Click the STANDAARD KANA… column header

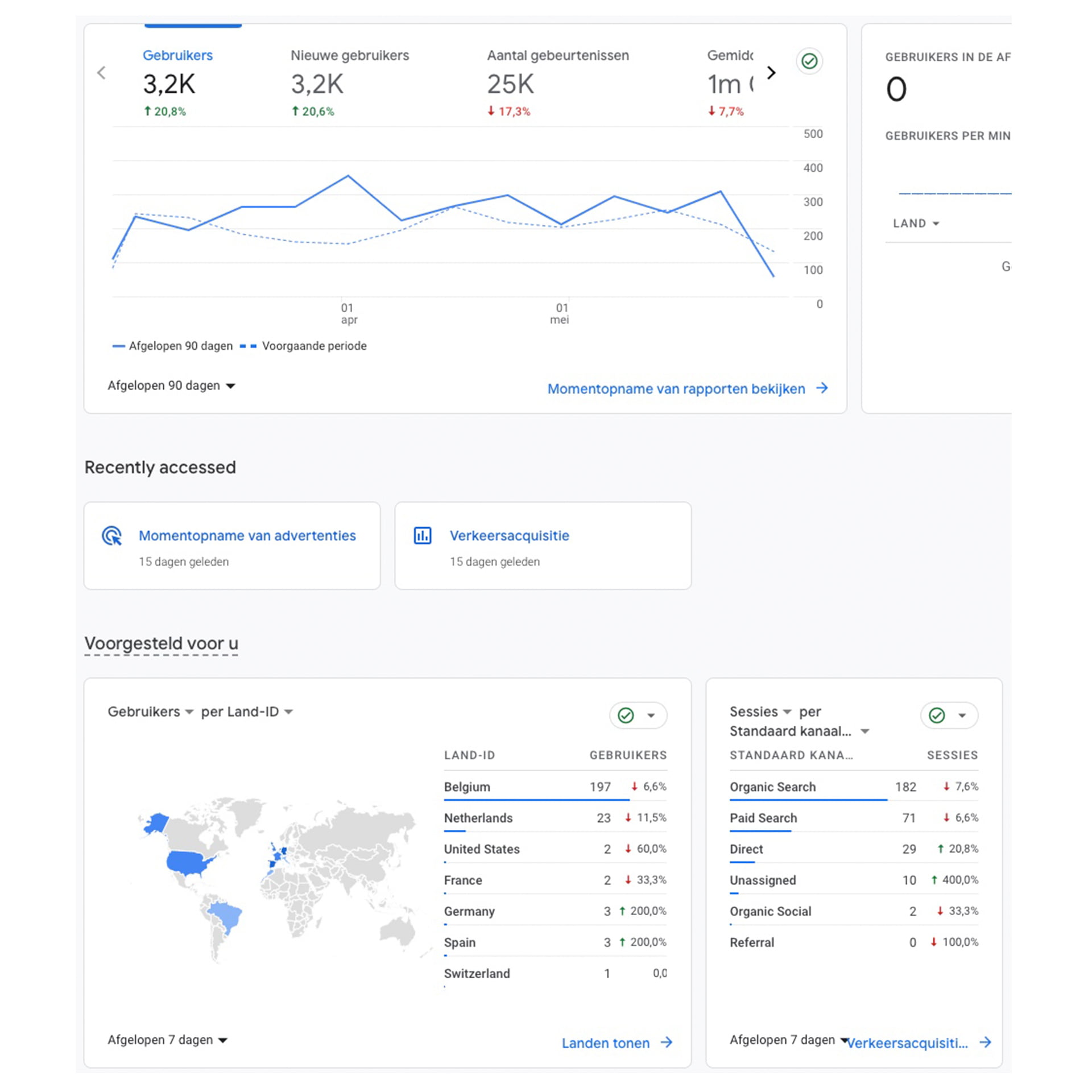tap(791, 755)
